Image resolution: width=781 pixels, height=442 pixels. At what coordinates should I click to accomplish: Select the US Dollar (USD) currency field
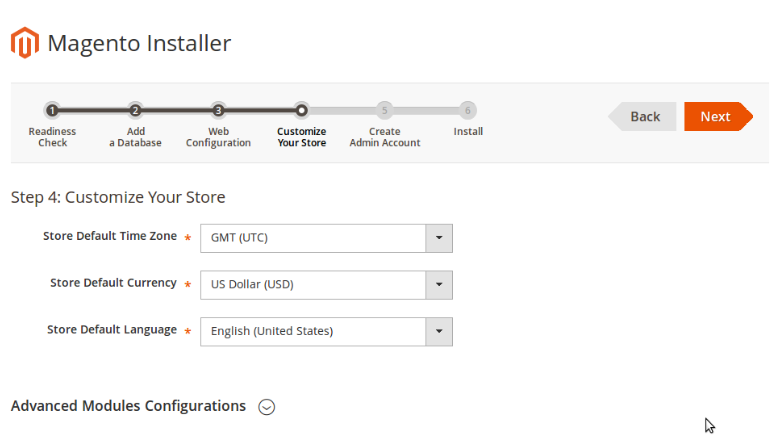326,285
